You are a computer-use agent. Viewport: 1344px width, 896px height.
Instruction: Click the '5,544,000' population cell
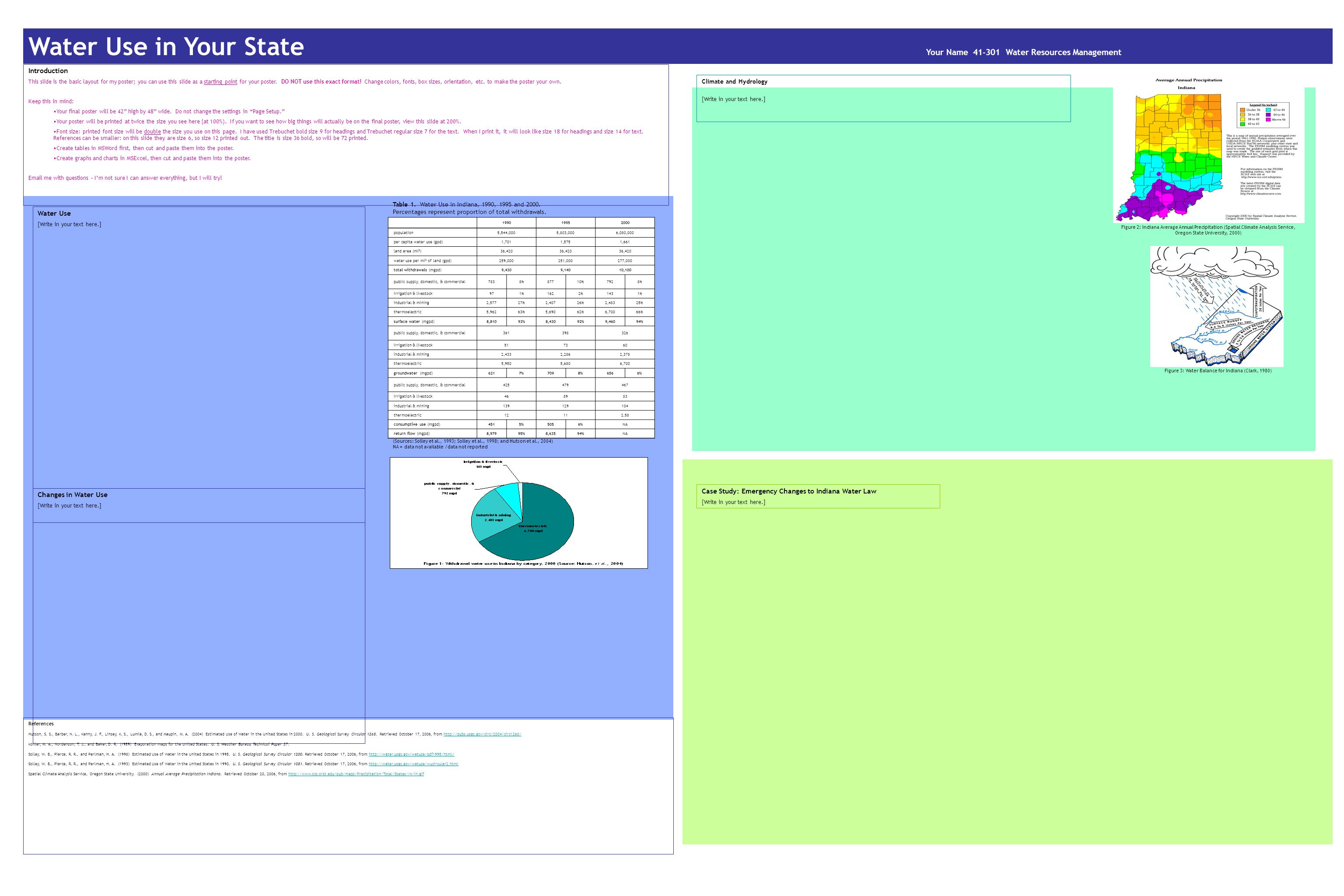coord(507,233)
